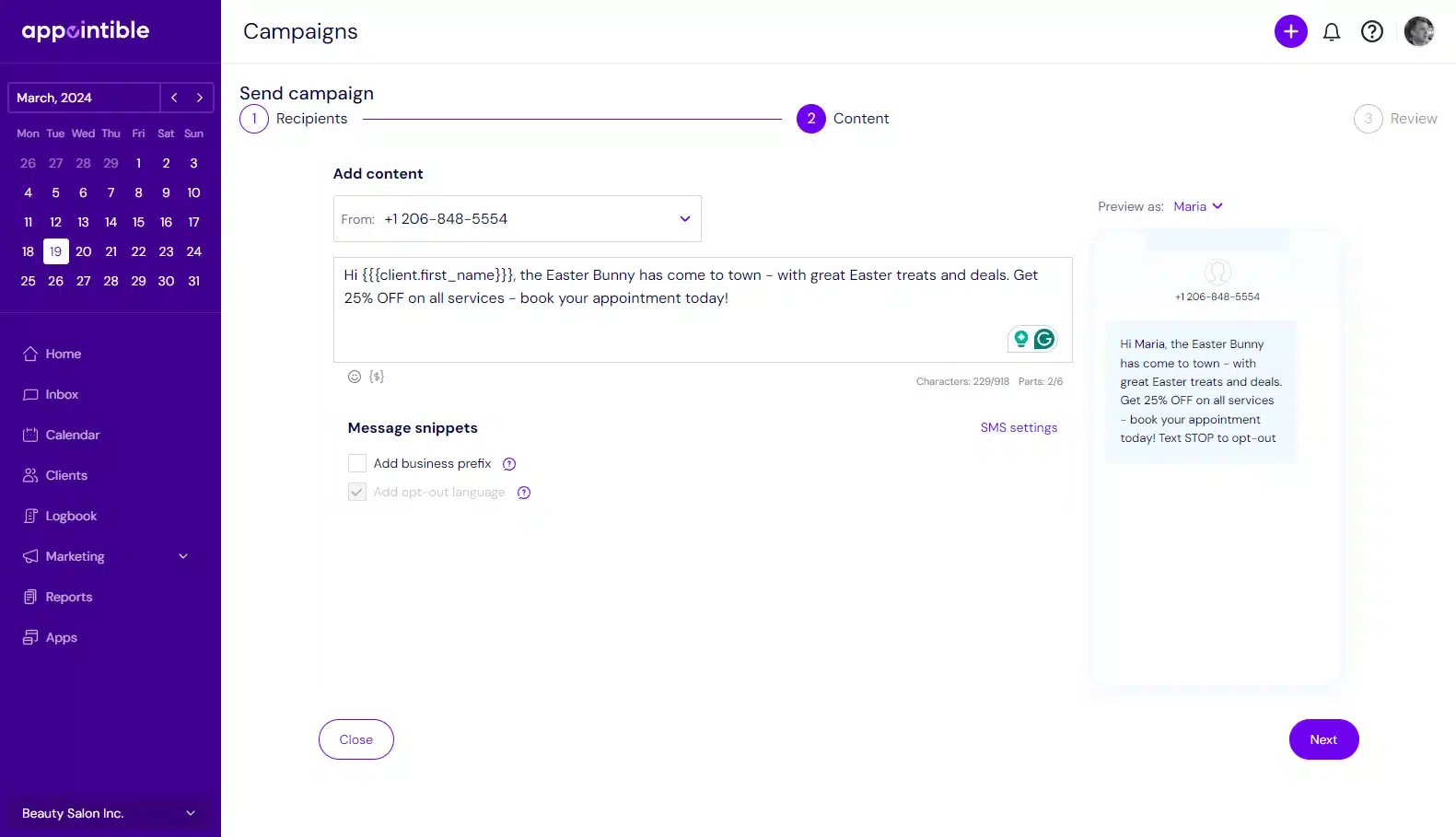1456x837 pixels.
Task: Click the Inbox icon in sidebar
Action: 30,394
